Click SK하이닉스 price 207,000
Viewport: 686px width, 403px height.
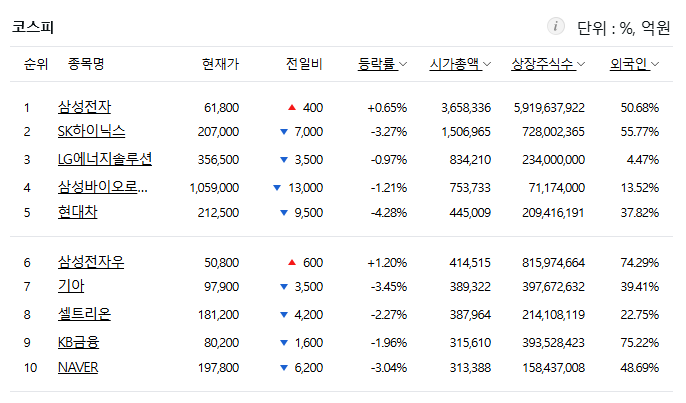(x=218, y=132)
